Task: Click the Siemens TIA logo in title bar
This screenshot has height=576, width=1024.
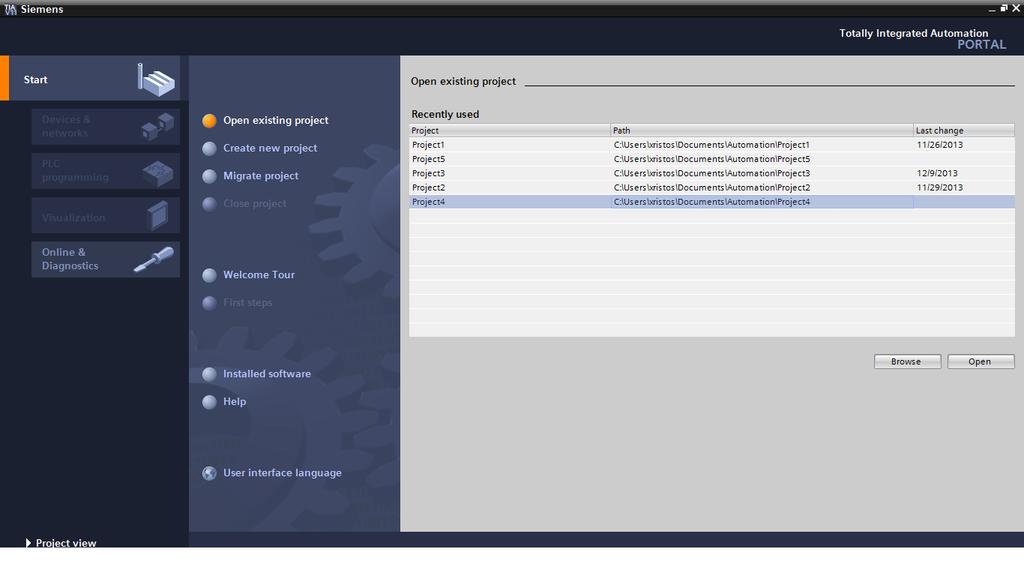Action: coord(10,9)
